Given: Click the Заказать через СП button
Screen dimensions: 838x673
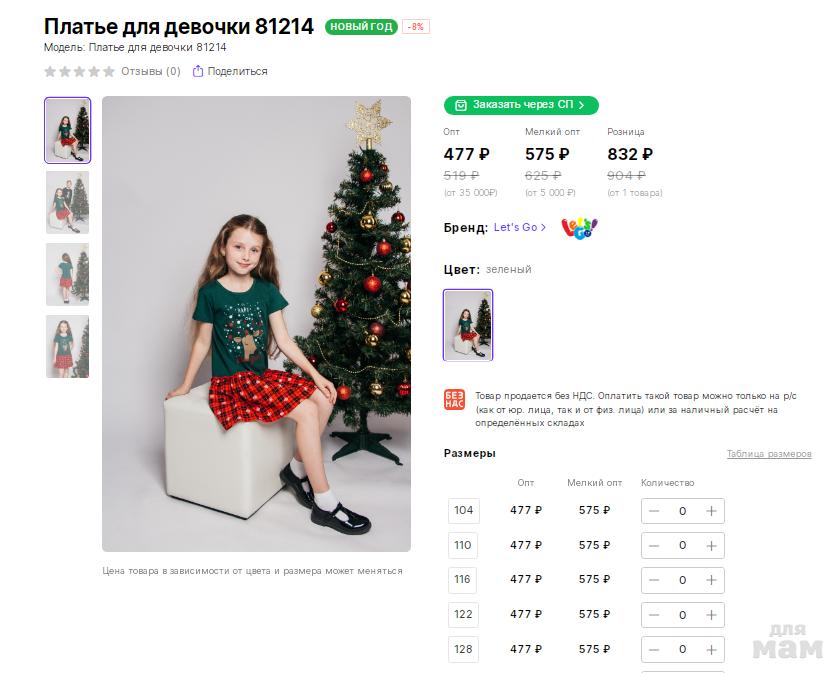Looking at the screenshot, I should tap(521, 105).
